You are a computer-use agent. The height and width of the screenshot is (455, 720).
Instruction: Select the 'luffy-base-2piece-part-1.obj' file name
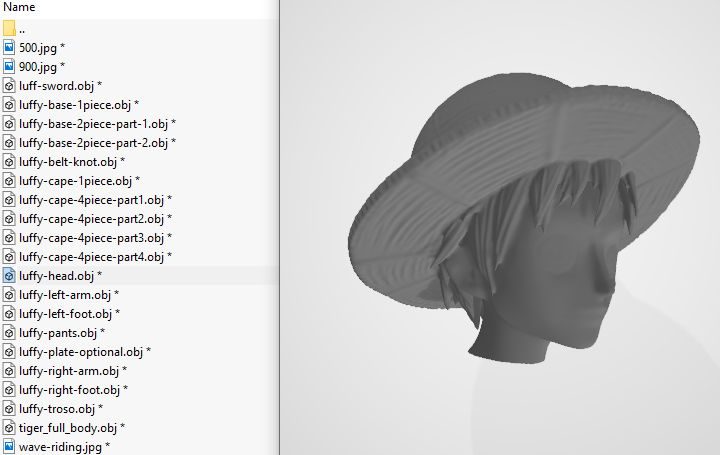pos(93,124)
